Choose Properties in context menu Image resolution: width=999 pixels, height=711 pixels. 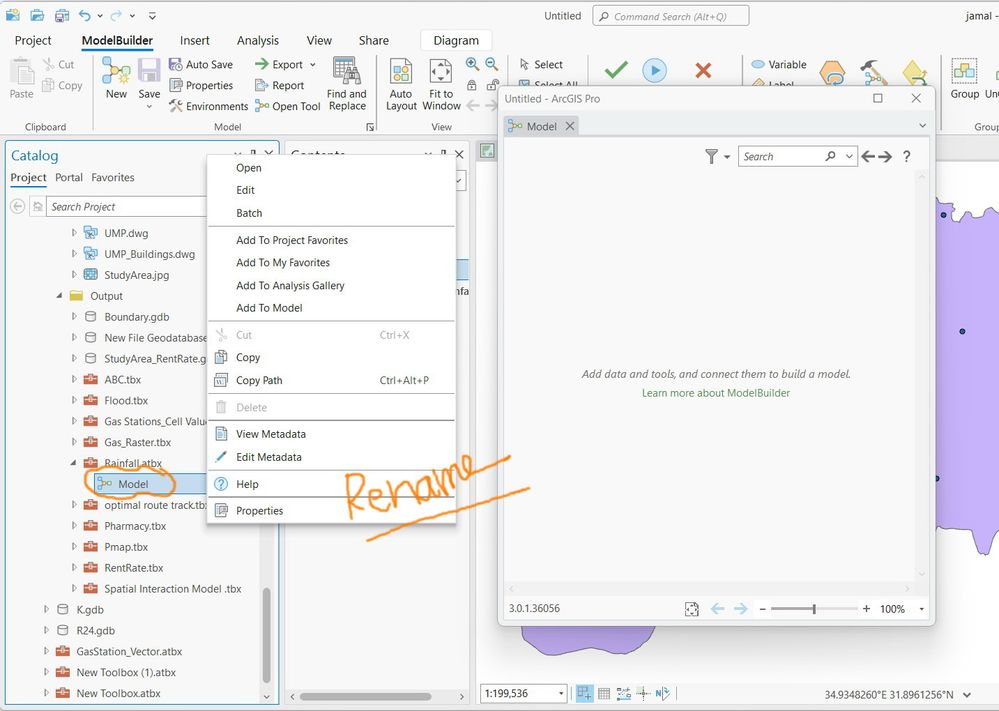coord(331,511)
